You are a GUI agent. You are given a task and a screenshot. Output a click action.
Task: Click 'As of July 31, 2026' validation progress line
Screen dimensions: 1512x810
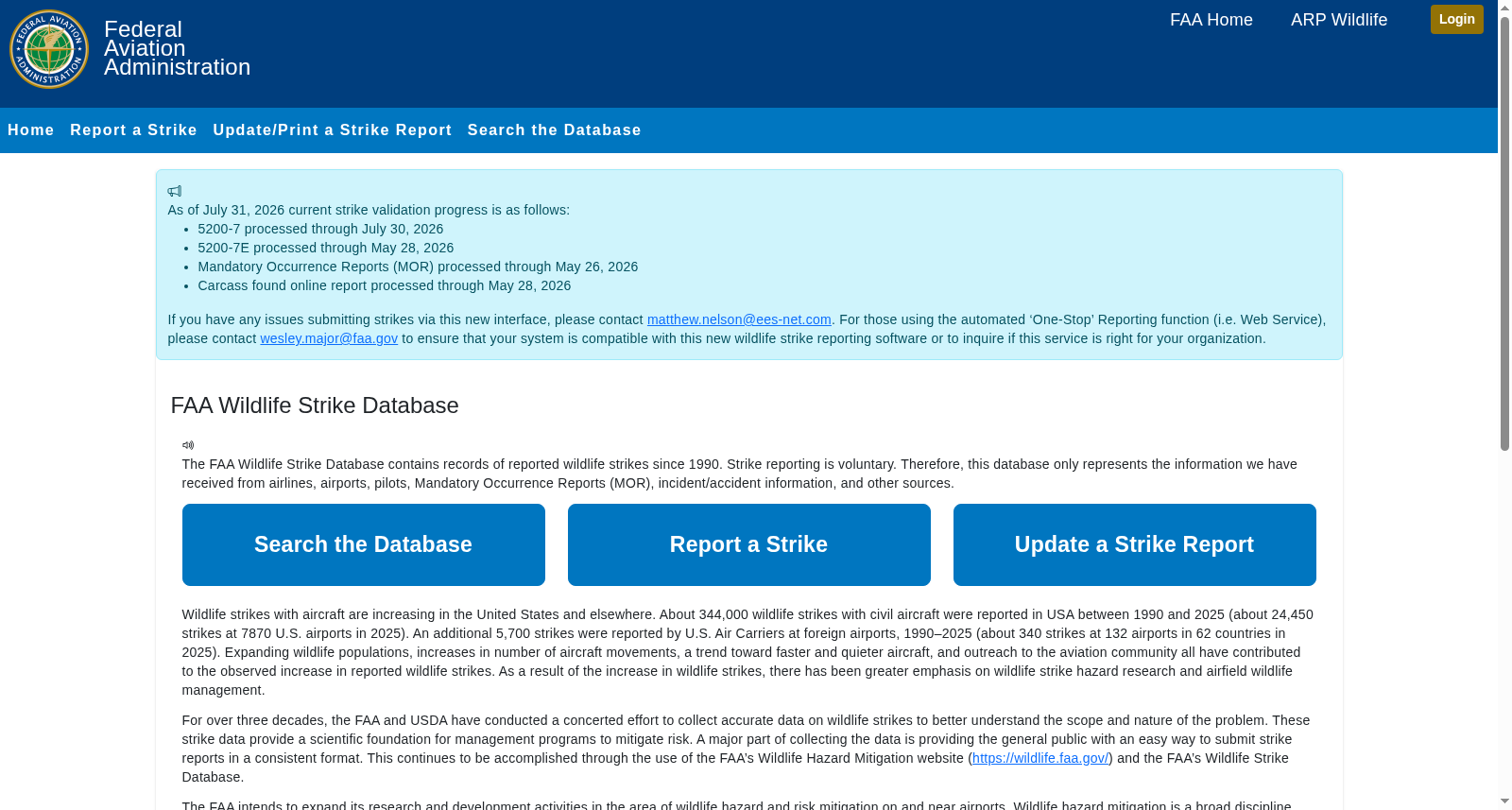point(369,210)
